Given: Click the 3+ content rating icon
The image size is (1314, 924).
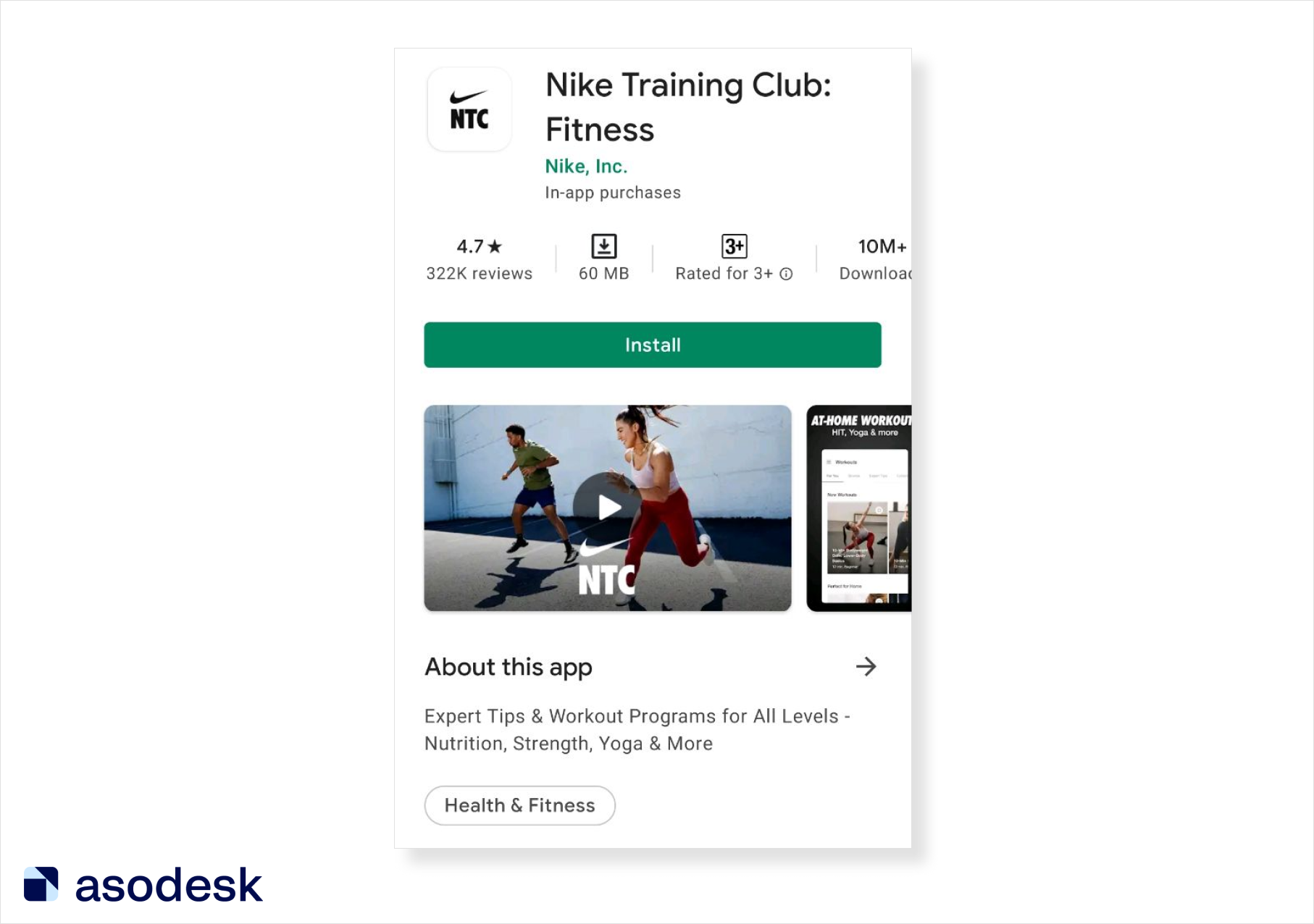Looking at the screenshot, I should [734, 246].
